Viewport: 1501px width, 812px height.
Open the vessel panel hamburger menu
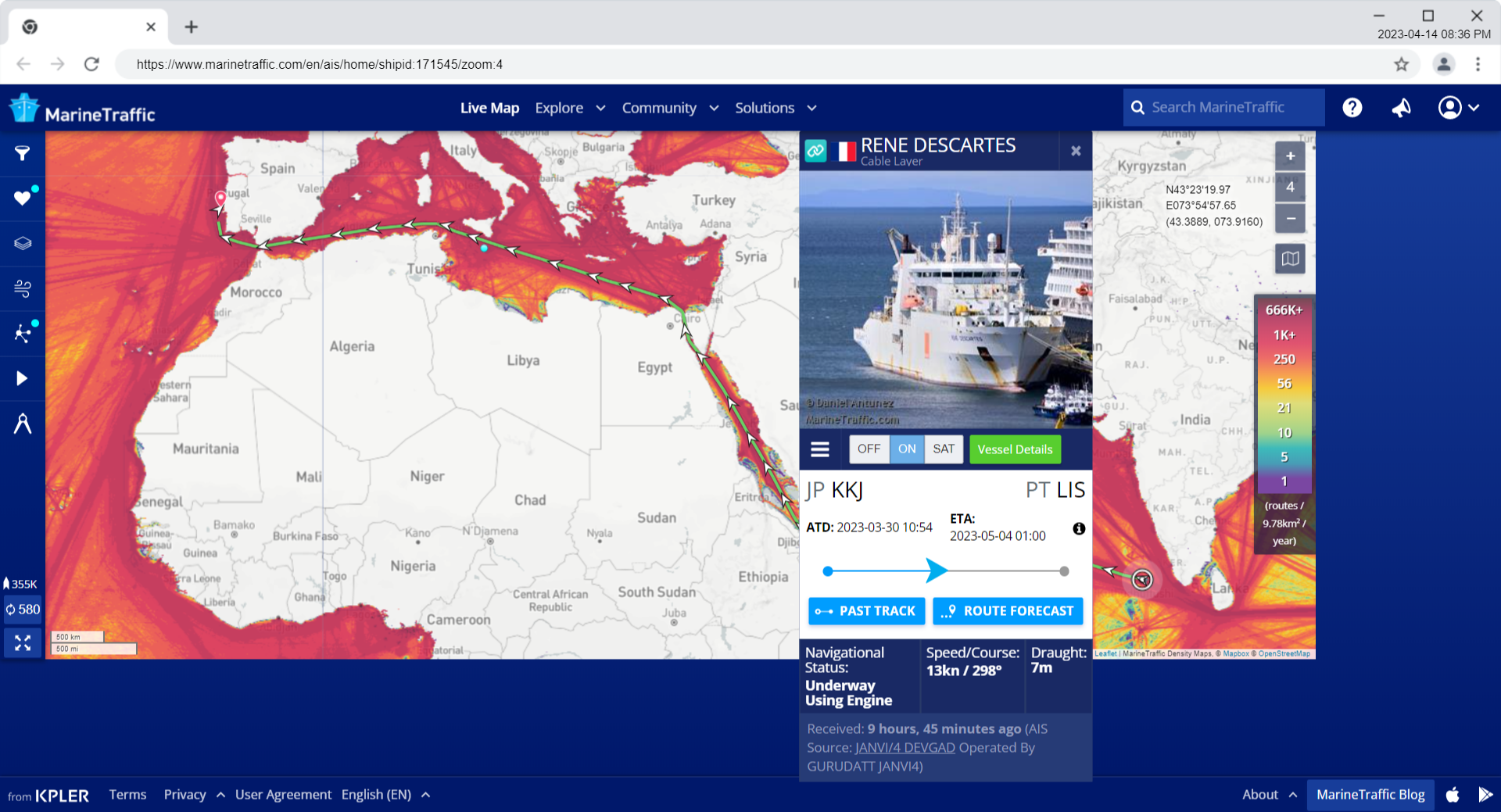point(820,449)
